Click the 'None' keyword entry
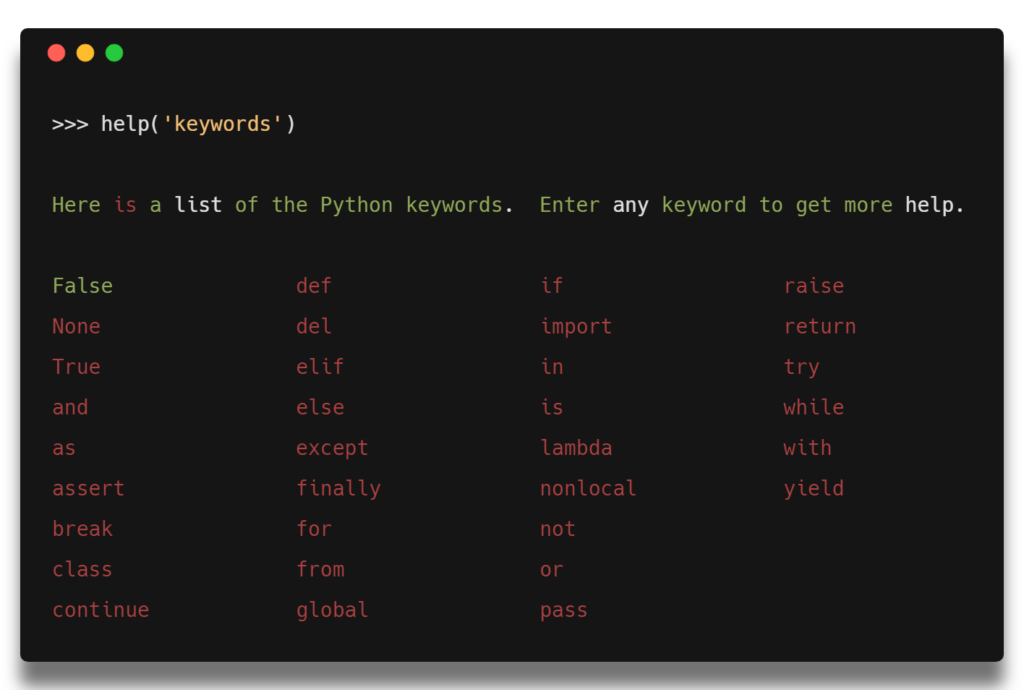The image size is (1024, 690). coord(76,327)
